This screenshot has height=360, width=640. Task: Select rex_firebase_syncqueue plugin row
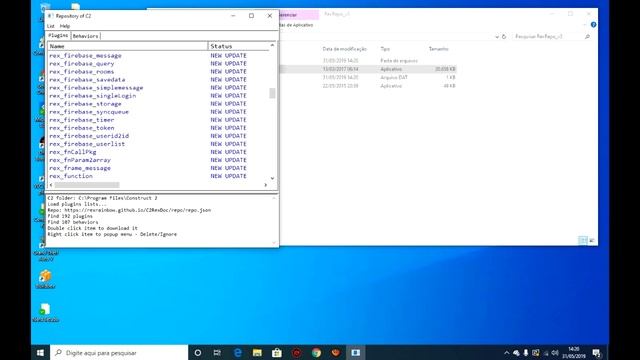[158, 112]
